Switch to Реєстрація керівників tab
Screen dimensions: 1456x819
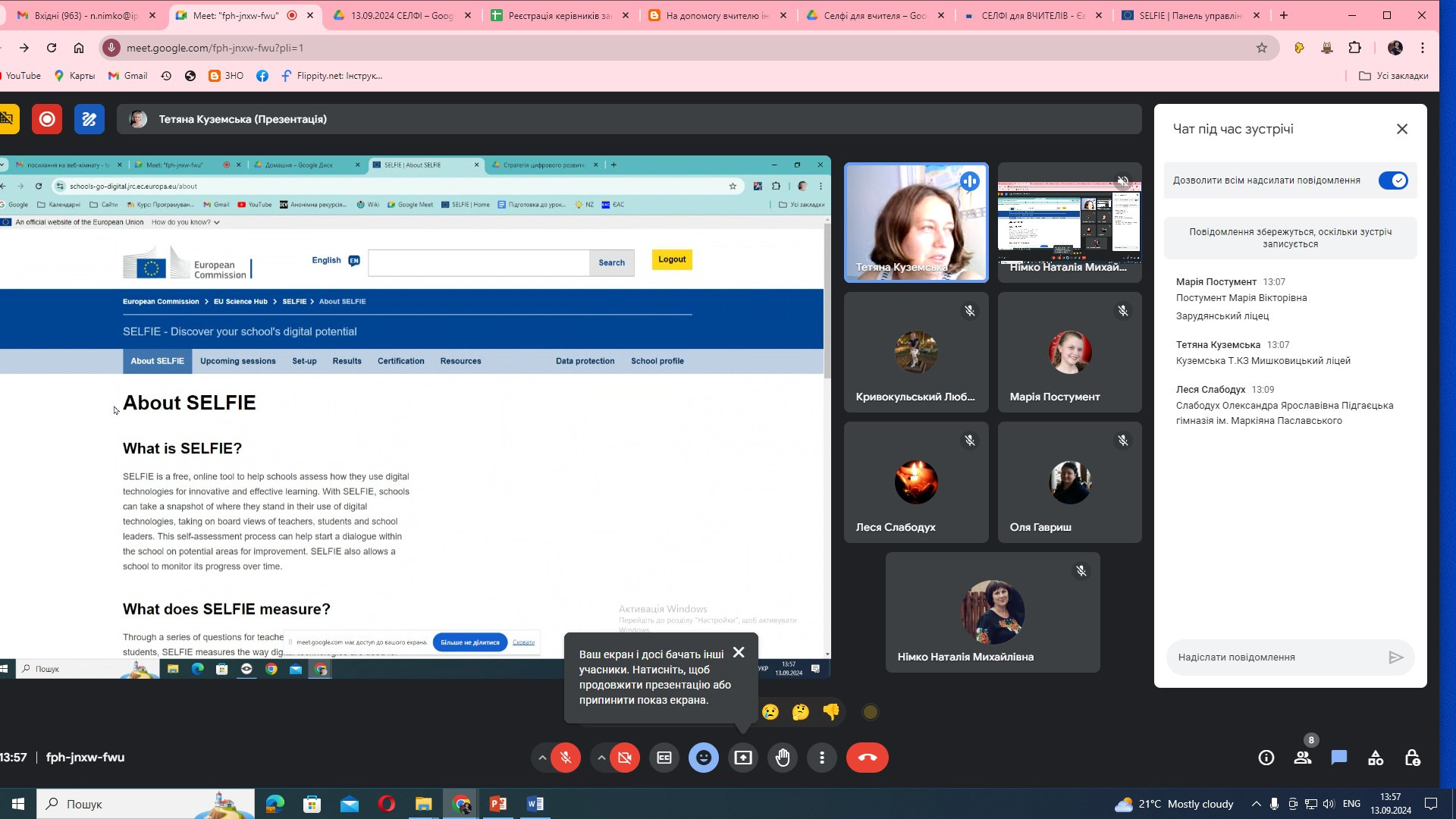tap(559, 15)
